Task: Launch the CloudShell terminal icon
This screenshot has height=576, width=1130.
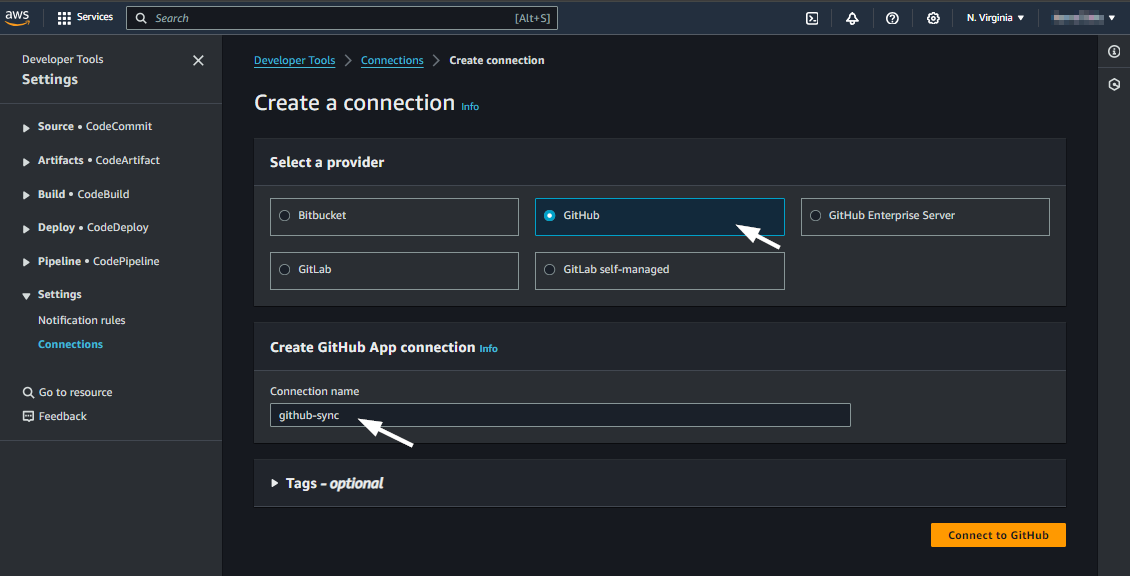Action: (813, 18)
